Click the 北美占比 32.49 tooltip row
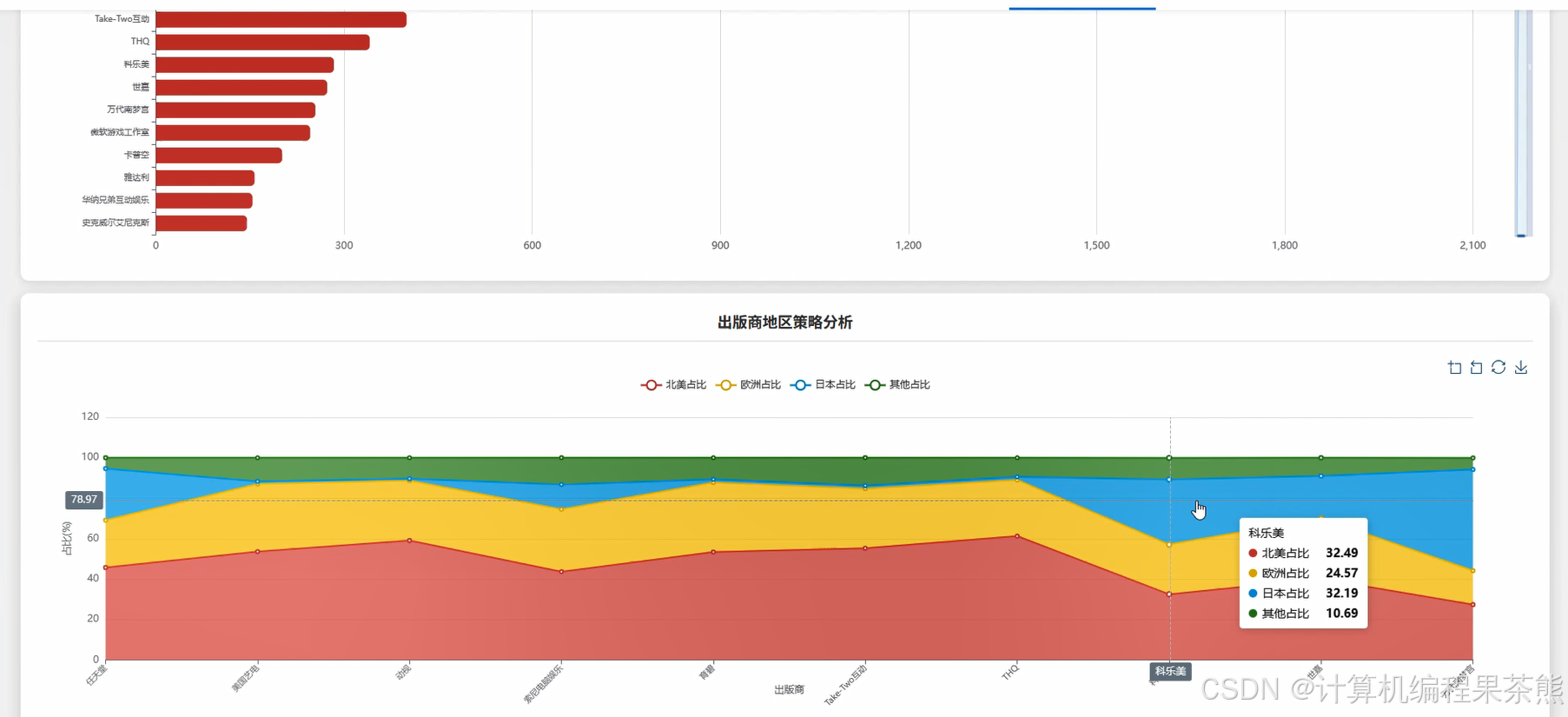This screenshot has width=1568, height=717. 1303,553
